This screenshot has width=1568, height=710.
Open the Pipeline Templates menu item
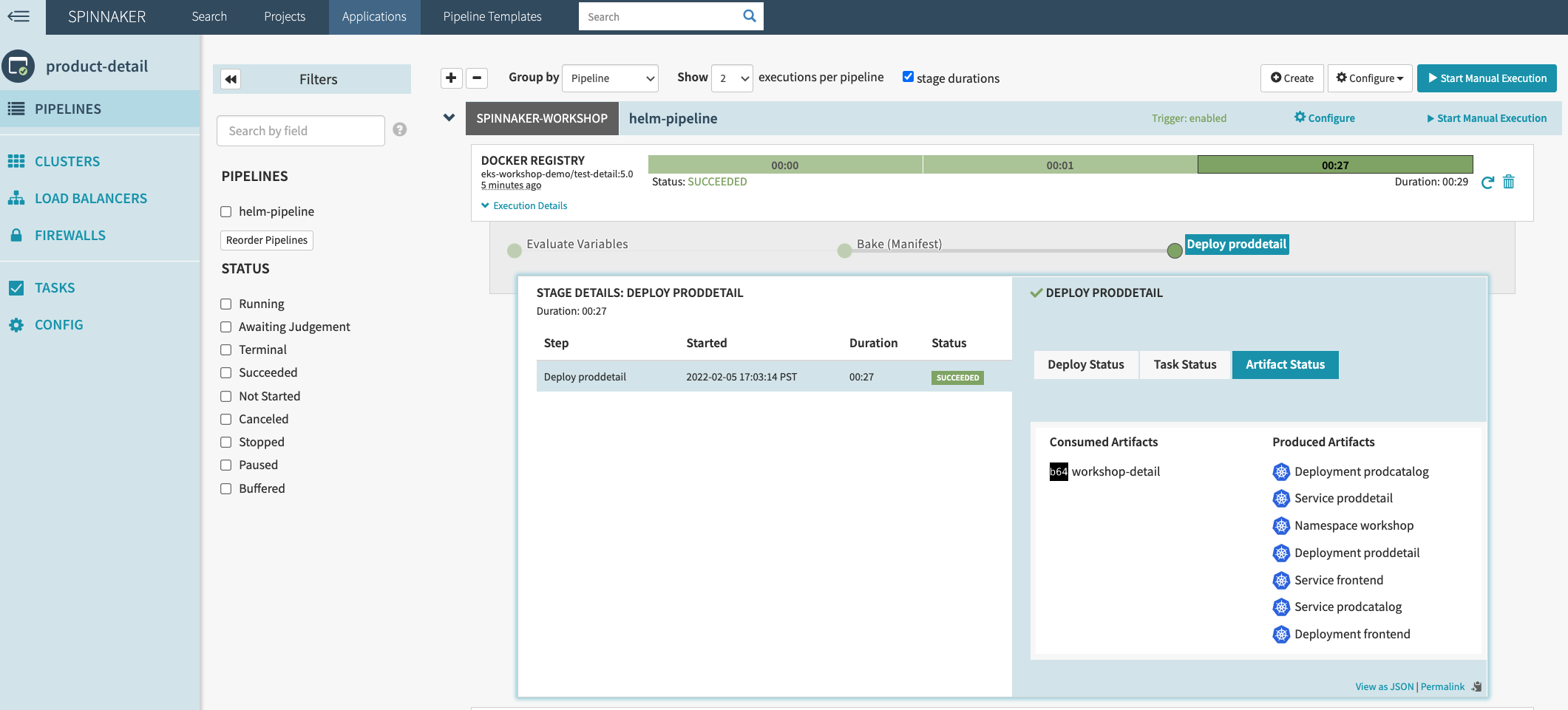click(x=492, y=16)
